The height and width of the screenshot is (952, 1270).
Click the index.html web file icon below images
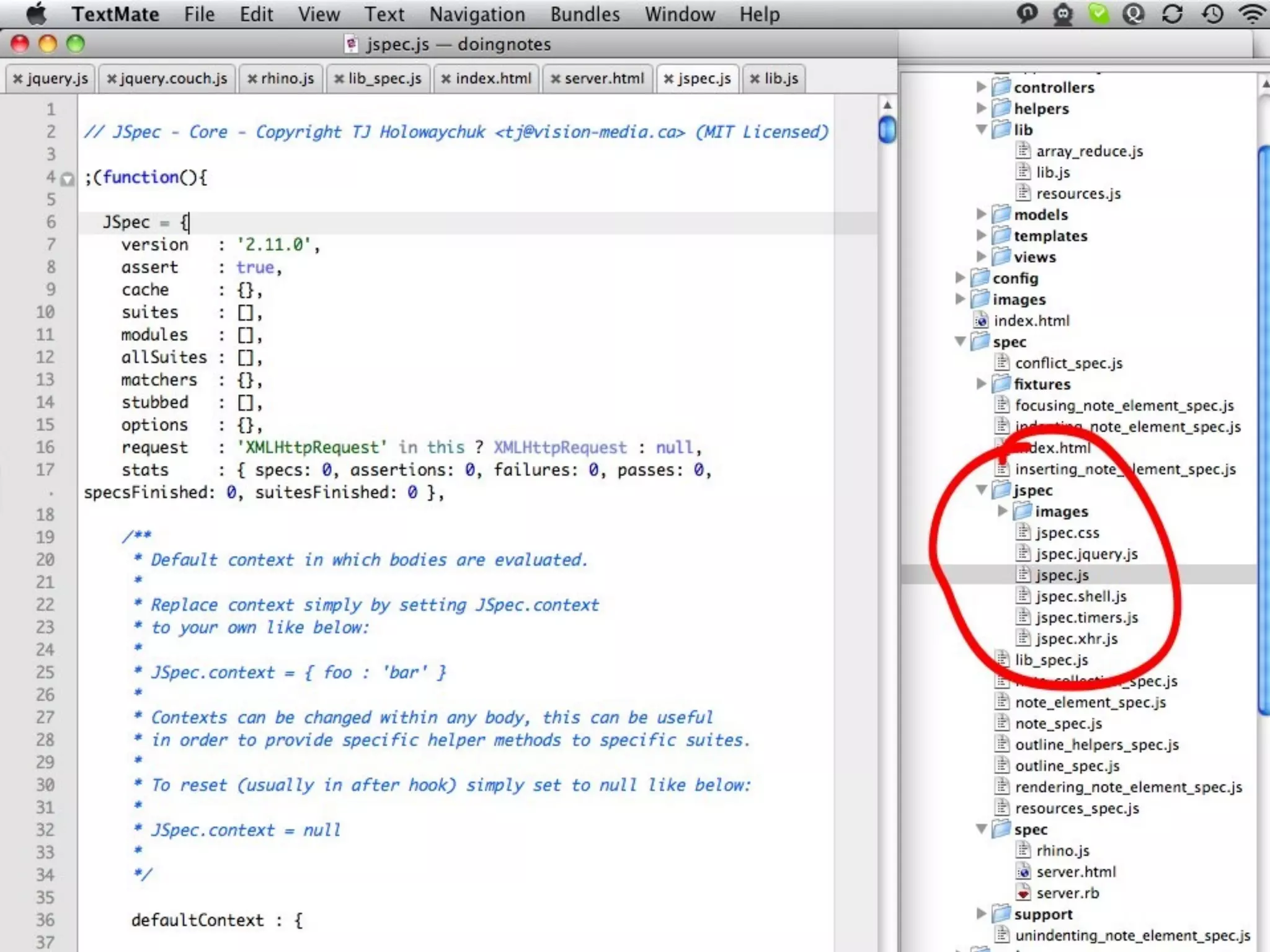pos(981,320)
